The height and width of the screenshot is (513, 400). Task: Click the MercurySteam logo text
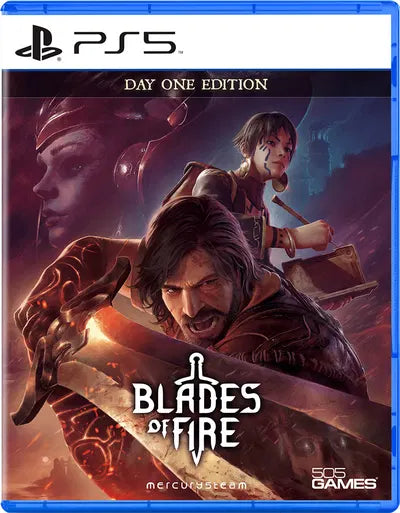196,485
